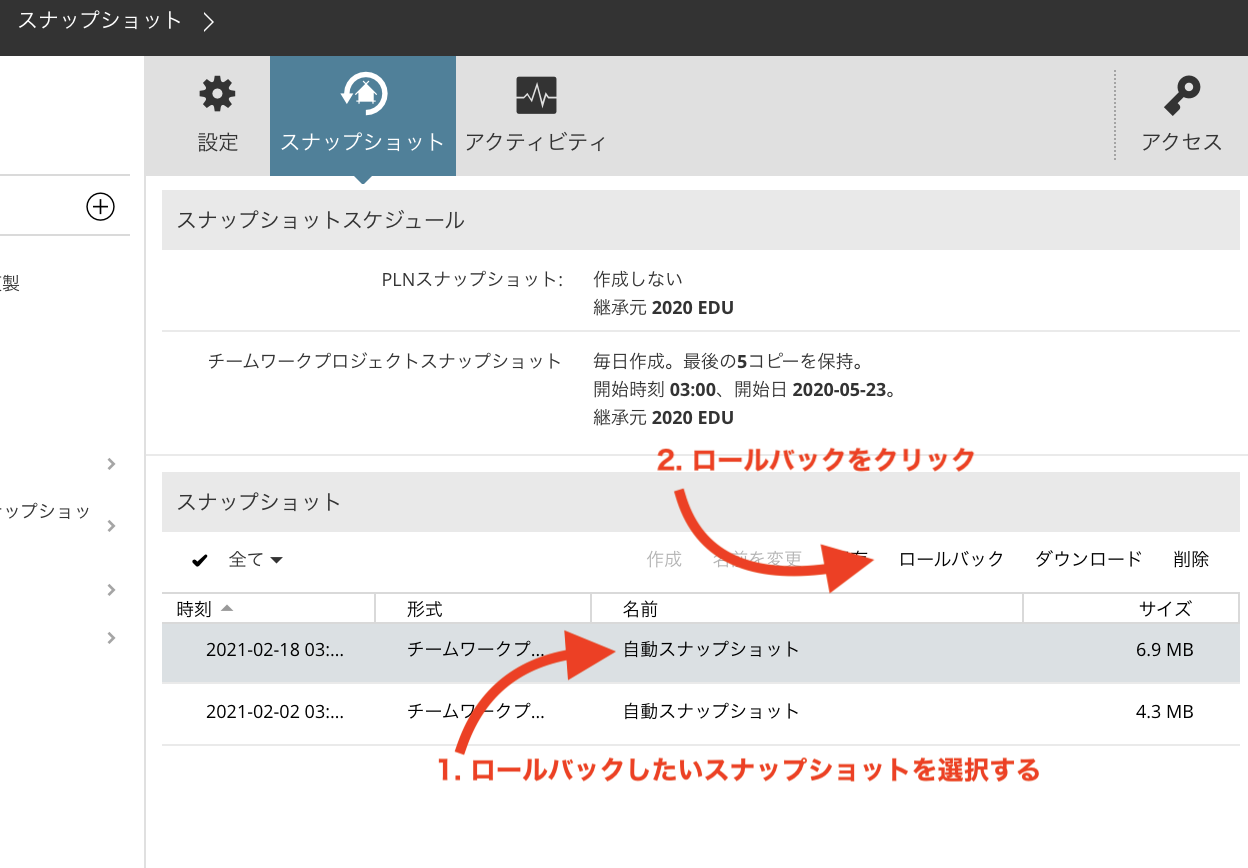The width and height of the screenshot is (1248, 868).
Task: Open the 全て selection dropdown
Action: pyautogui.click(x=256, y=560)
